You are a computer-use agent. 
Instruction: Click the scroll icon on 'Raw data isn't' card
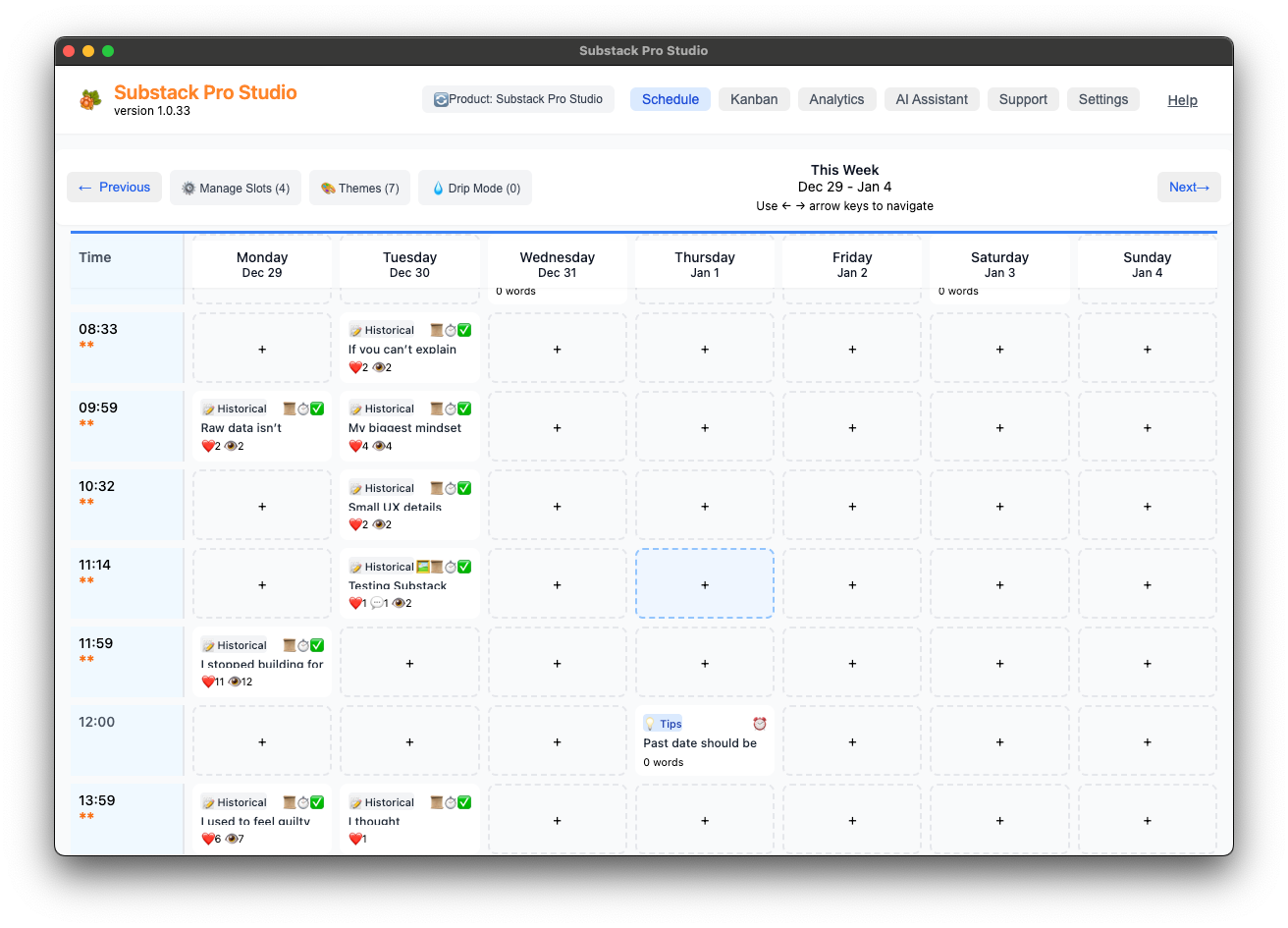coord(290,409)
